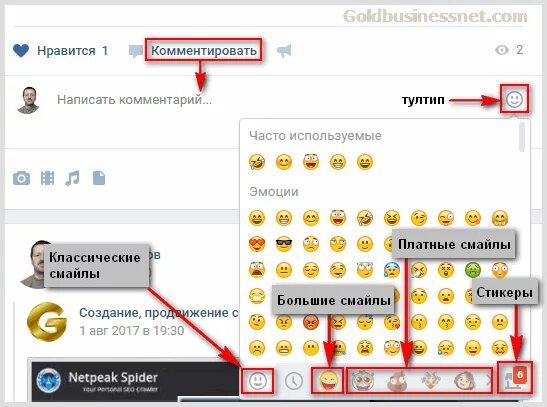Screen dimensions: 547x407
Task: Expand more sticker packs with the right arrow
Action: 489,380
